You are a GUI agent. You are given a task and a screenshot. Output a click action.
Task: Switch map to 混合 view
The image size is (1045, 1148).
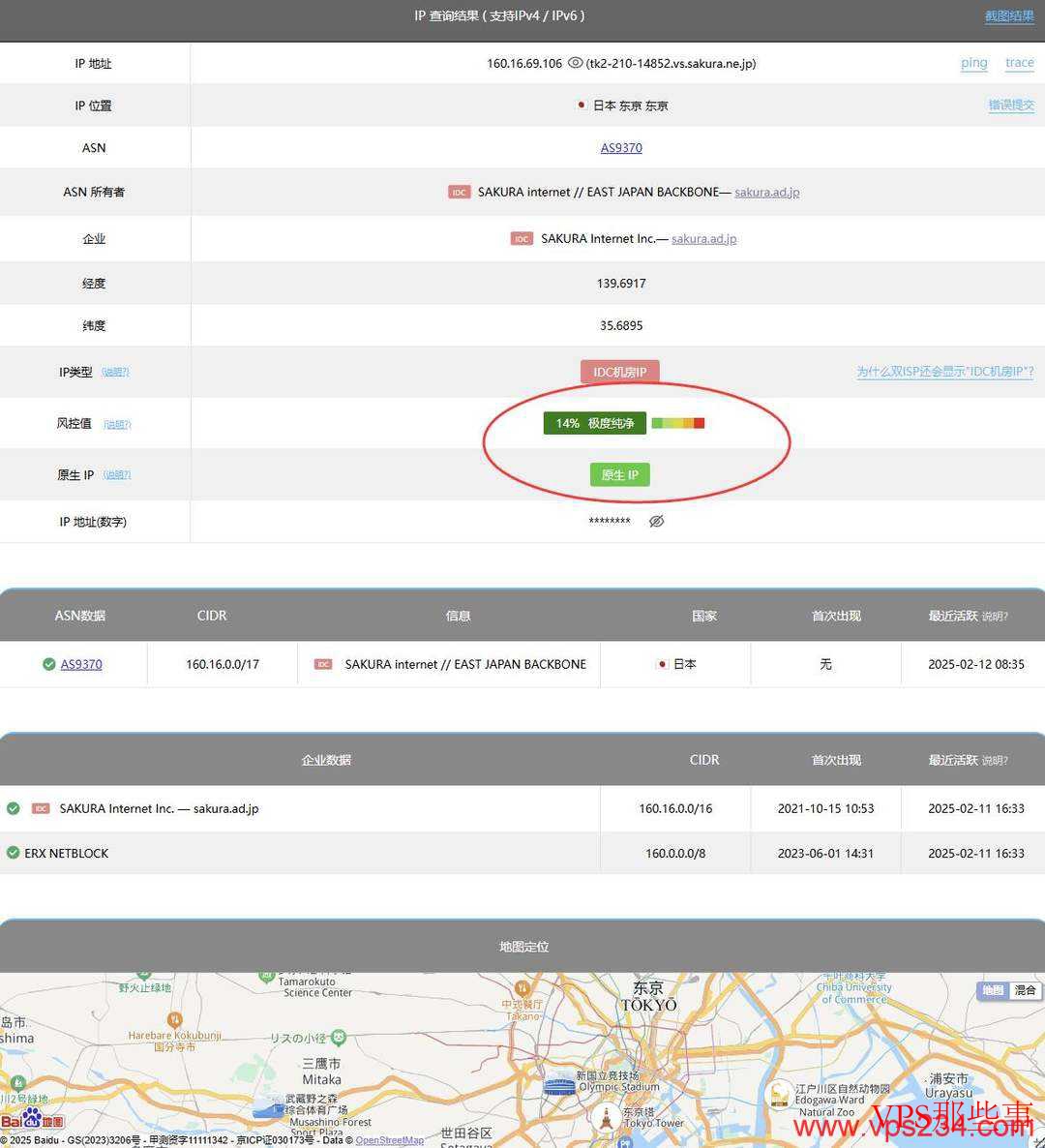pyautogui.click(x=1025, y=990)
